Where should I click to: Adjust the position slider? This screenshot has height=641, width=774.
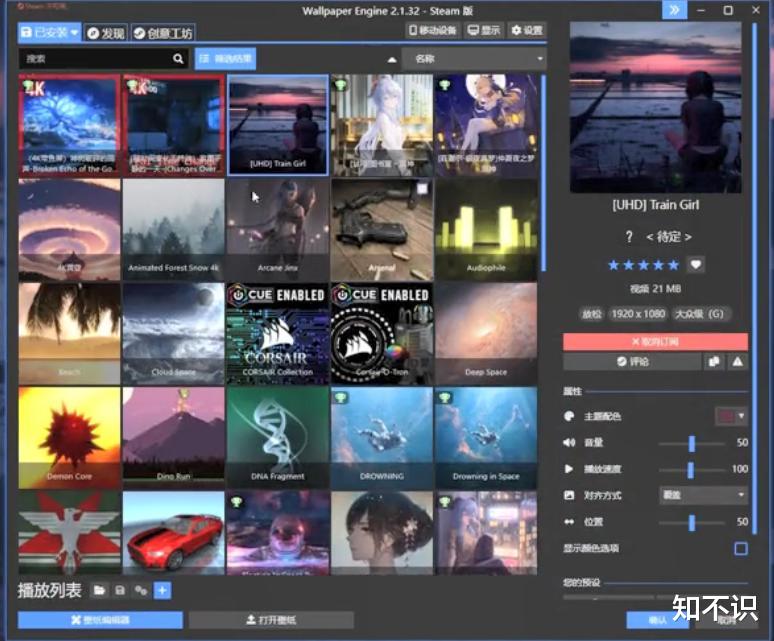692,523
